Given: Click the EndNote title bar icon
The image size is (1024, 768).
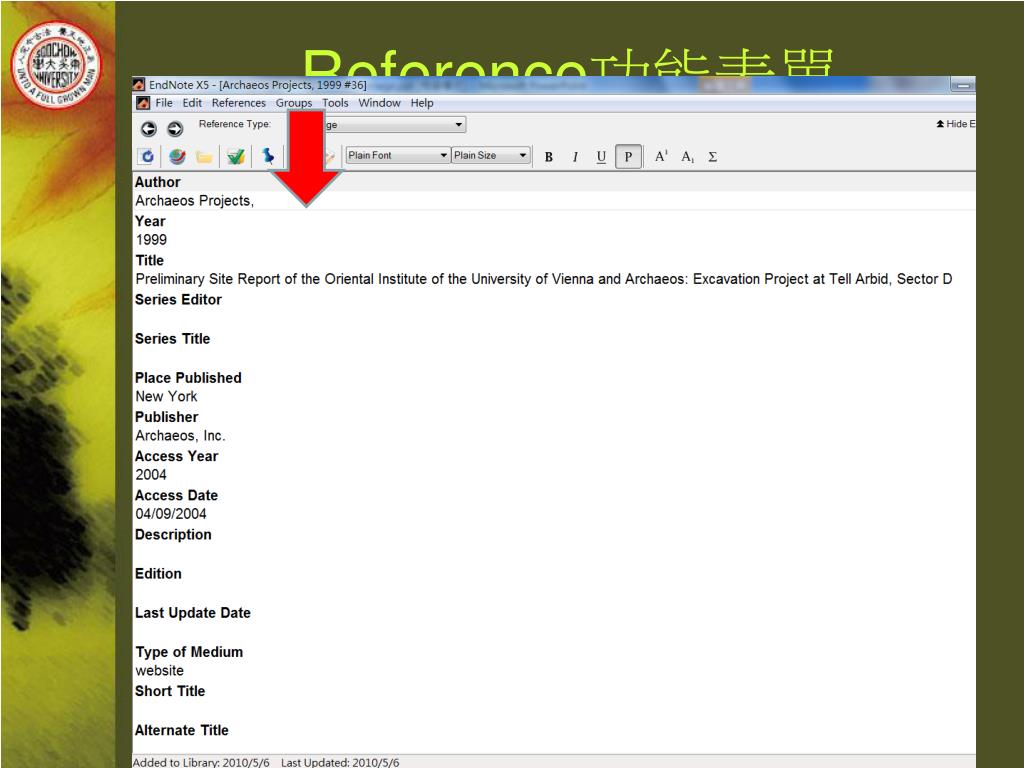Looking at the screenshot, I should [x=139, y=84].
